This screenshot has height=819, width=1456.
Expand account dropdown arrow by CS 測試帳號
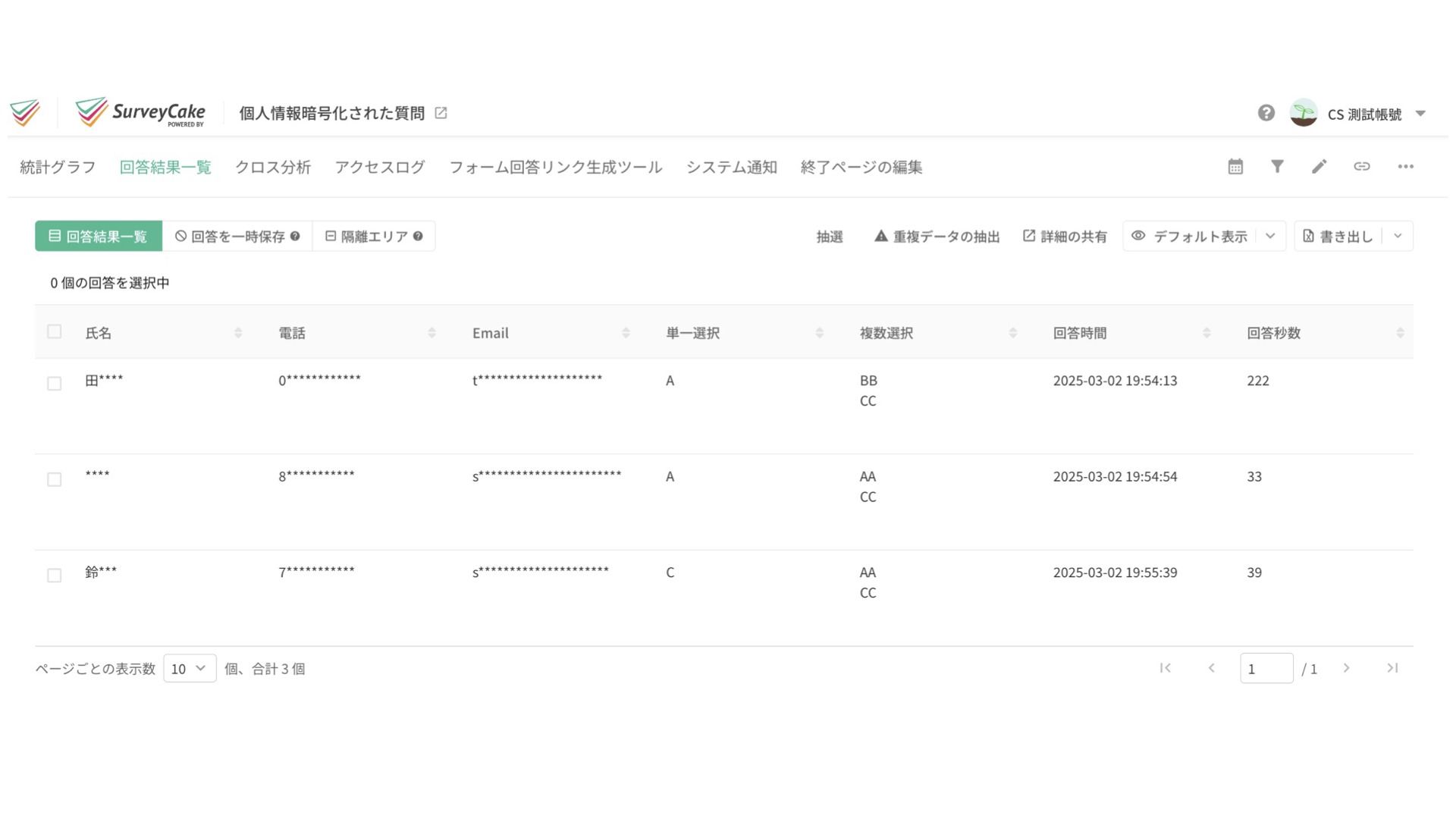[1420, 114]
